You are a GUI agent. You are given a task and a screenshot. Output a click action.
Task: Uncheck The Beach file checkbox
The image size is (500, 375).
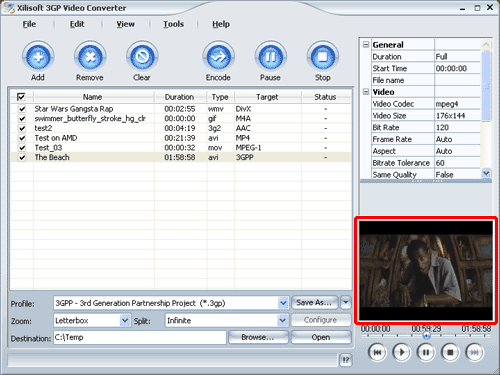(x=22, y=157)
